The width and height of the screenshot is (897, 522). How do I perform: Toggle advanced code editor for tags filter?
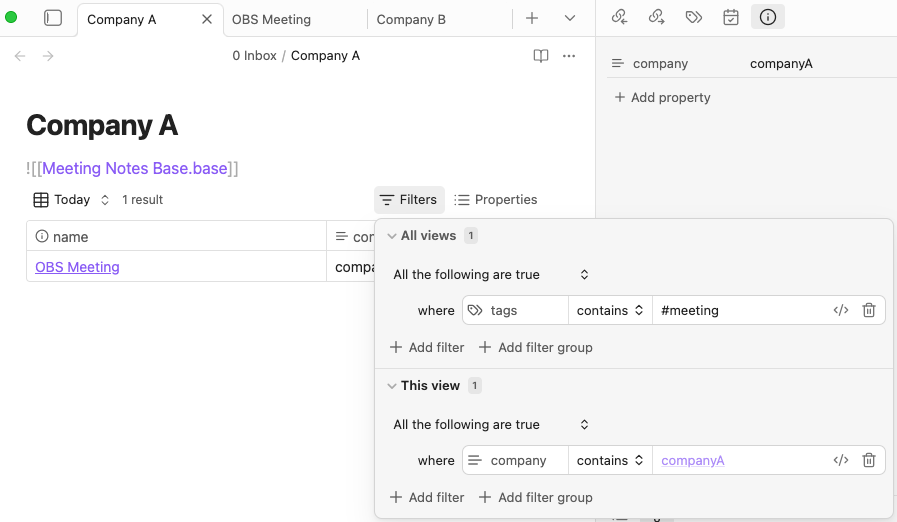pyautogui.click(x=840, y=310)
